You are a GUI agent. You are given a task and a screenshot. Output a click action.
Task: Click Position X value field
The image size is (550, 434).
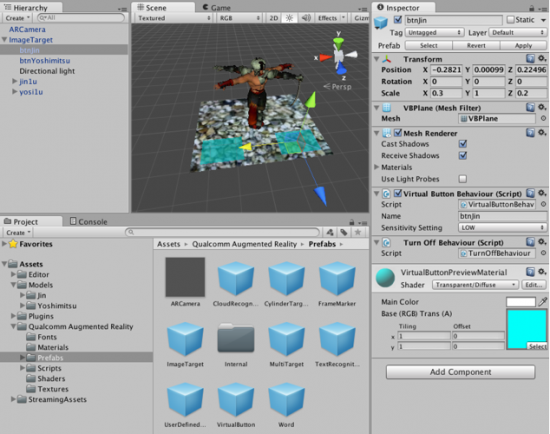point(446,70)
